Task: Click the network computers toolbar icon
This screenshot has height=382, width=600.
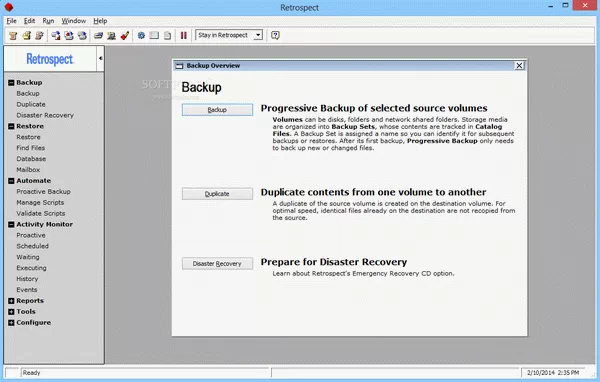Action: tap(111, 35)
